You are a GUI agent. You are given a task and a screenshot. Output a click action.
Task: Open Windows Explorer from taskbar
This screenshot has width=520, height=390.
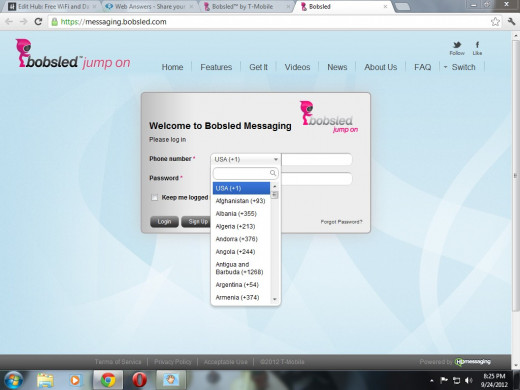(x=45, y=380)
